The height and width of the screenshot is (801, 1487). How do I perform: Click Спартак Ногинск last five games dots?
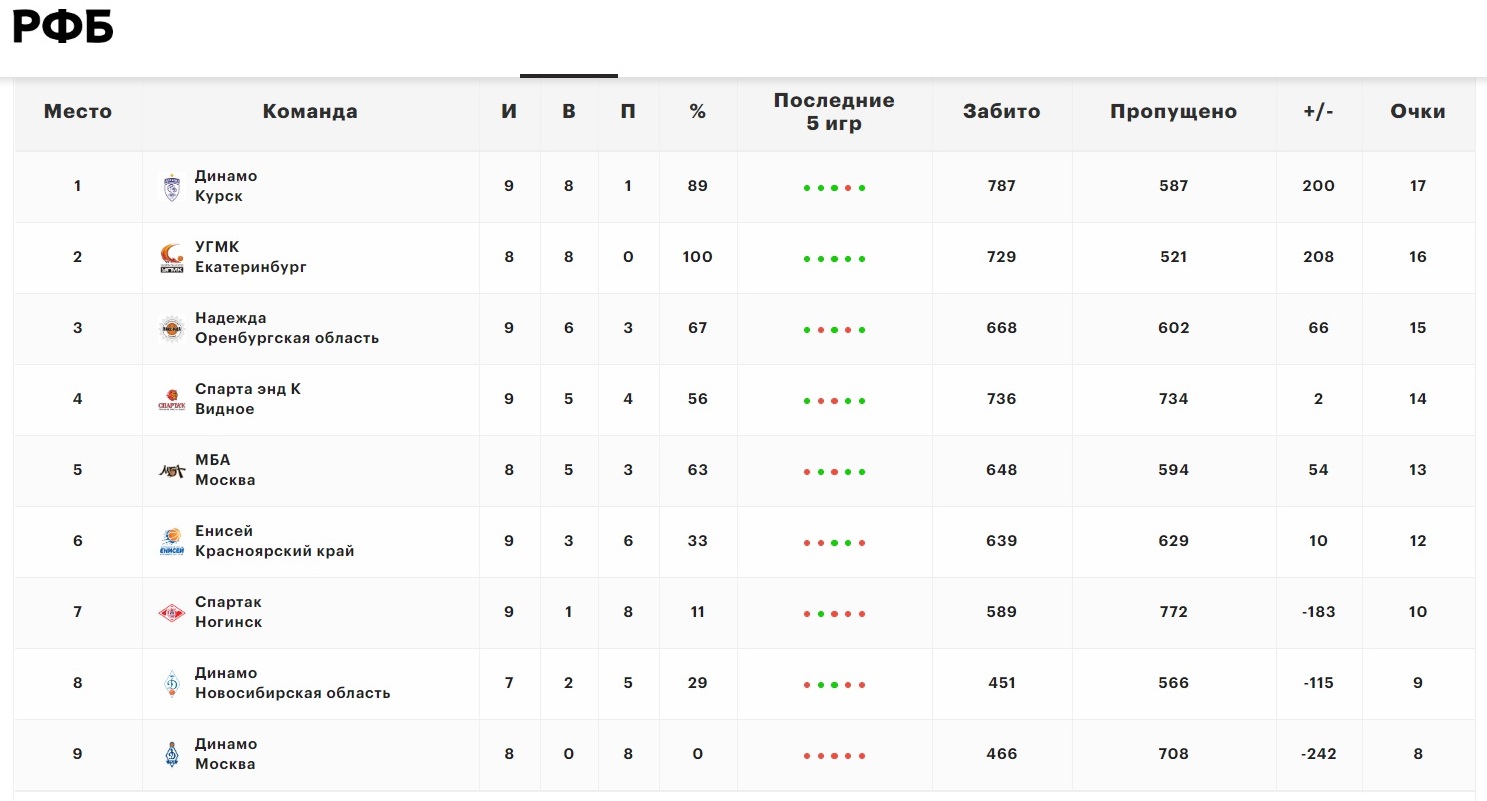(x=834, y=614)
